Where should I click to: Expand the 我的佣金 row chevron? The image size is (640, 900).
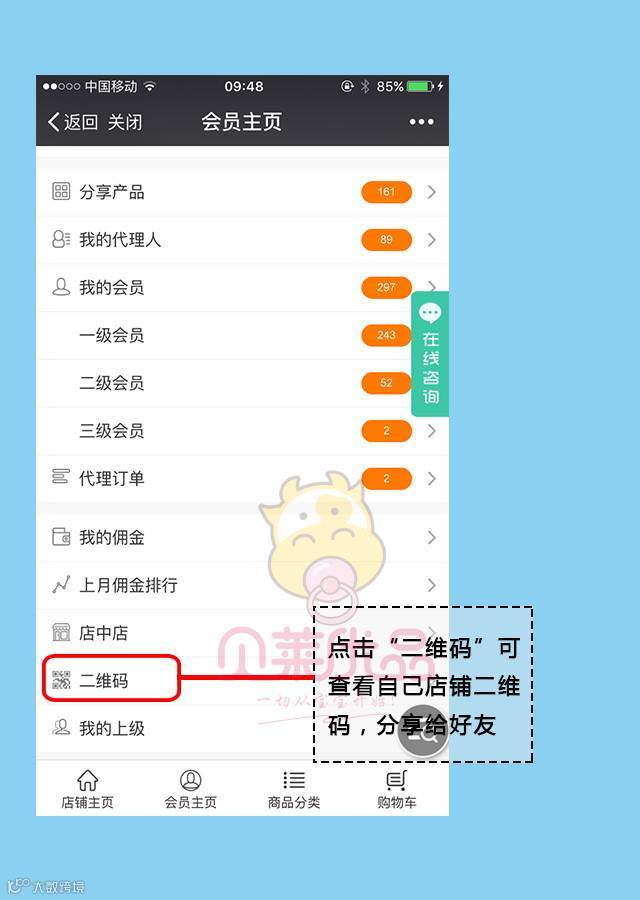[432, 537]
